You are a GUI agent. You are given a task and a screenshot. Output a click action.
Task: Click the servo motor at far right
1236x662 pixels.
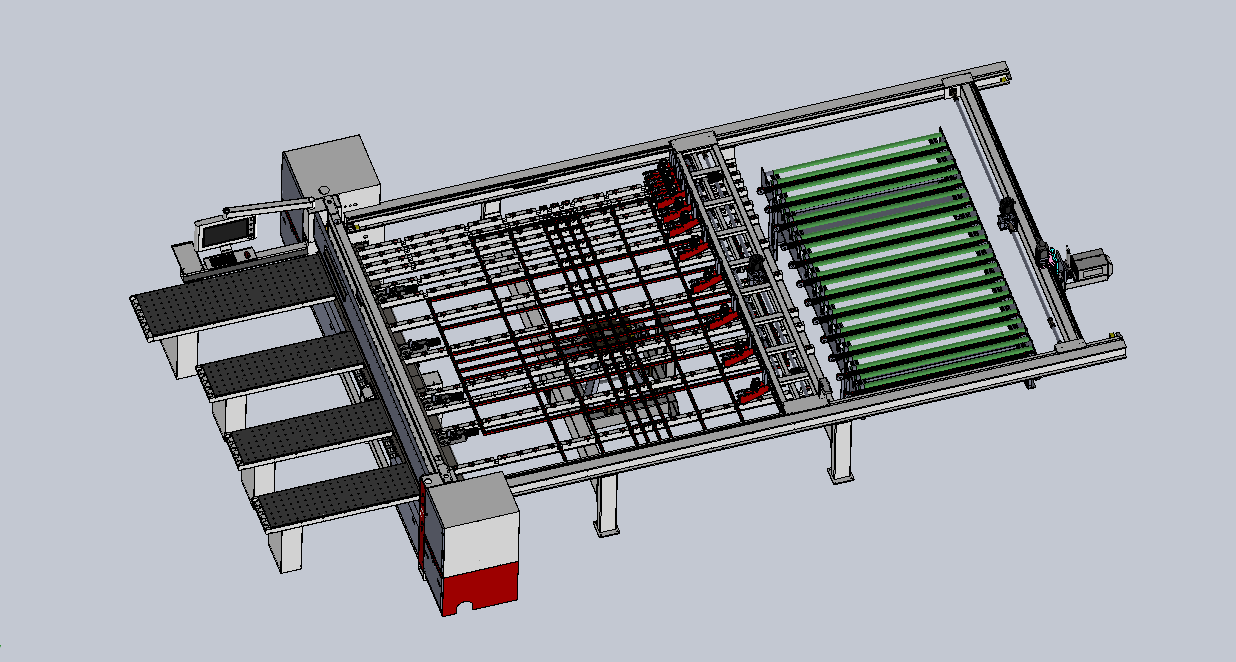[1092, 267]
